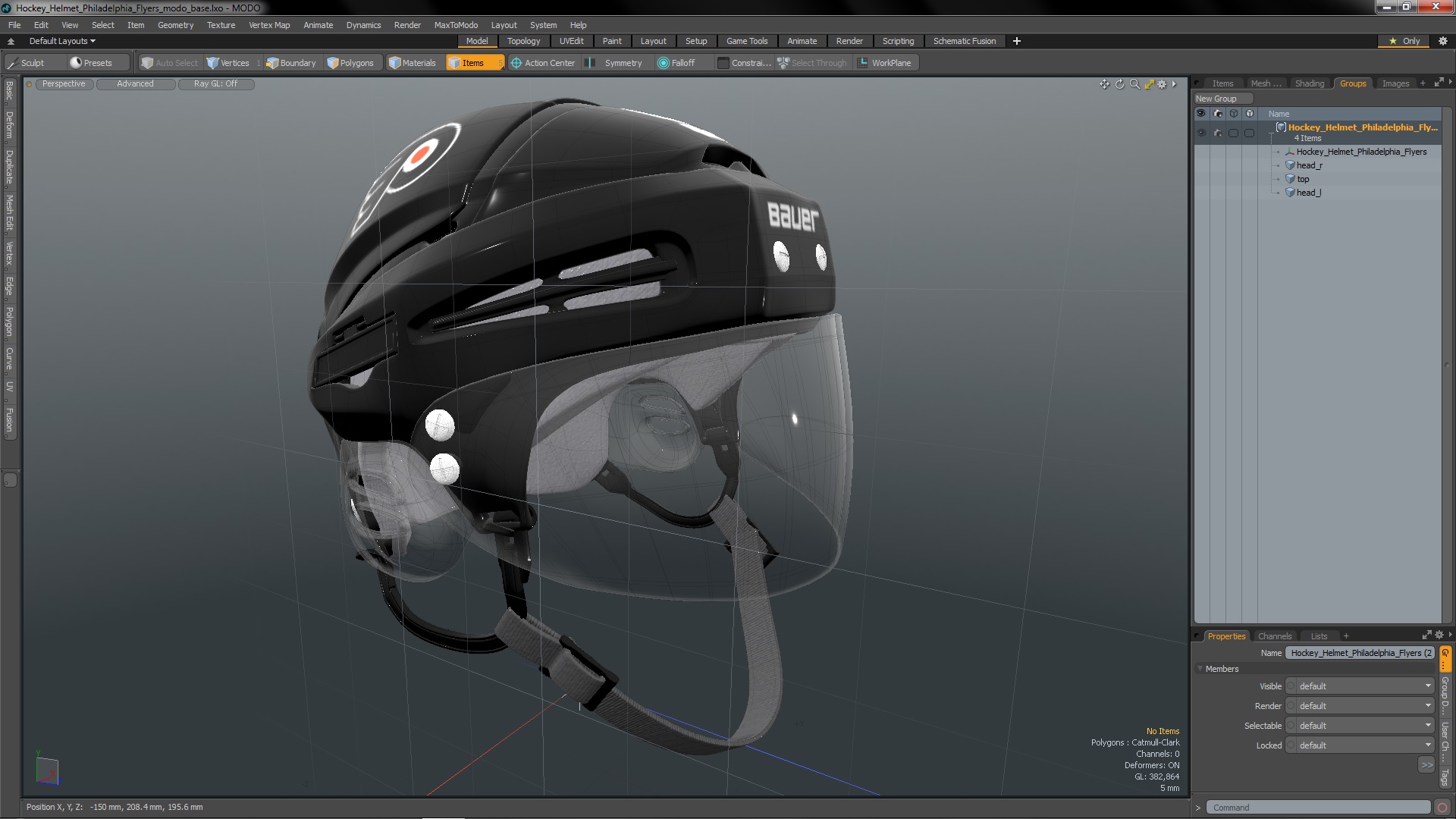This screenshot has height=819, width=1456.
Task: Switch to the Channels tab
Action: [1274, 636]
